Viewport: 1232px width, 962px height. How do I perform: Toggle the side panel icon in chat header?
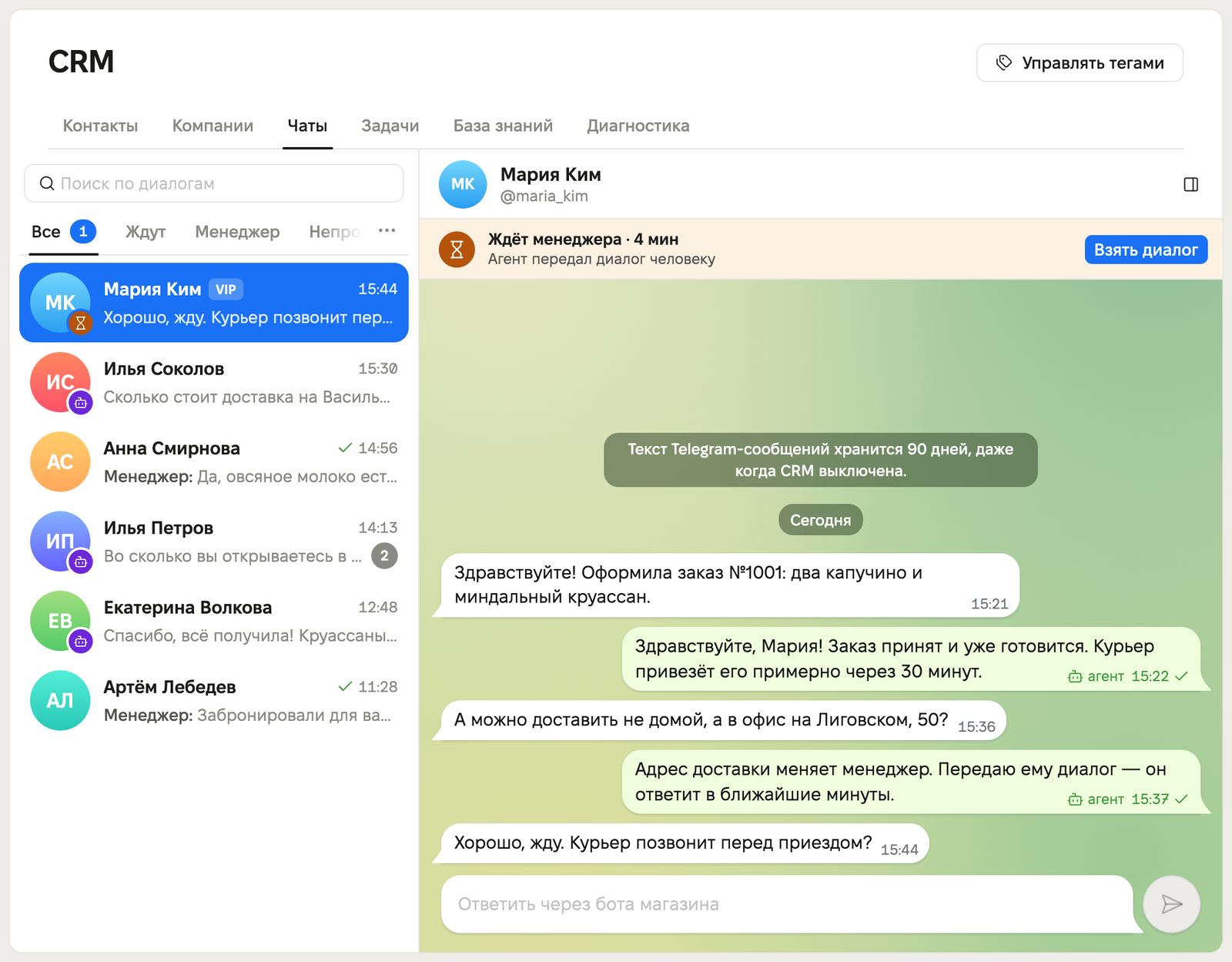tap(1190, 184)
